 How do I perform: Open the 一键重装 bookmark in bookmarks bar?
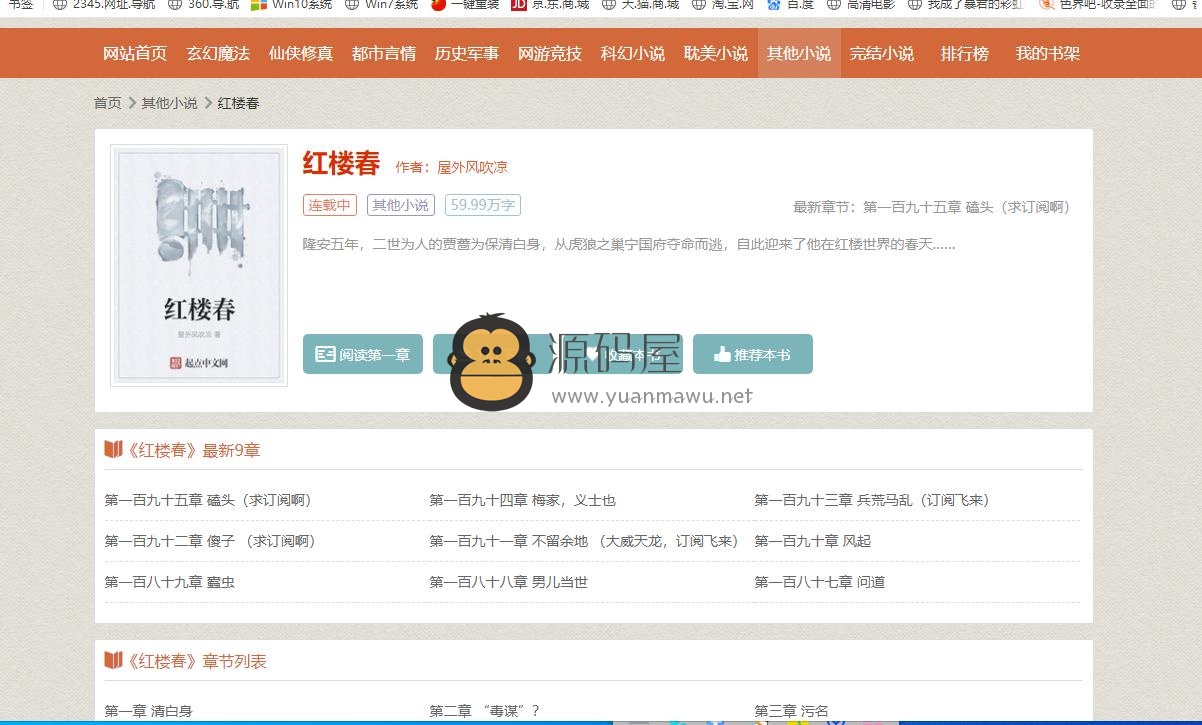point(465,5)
